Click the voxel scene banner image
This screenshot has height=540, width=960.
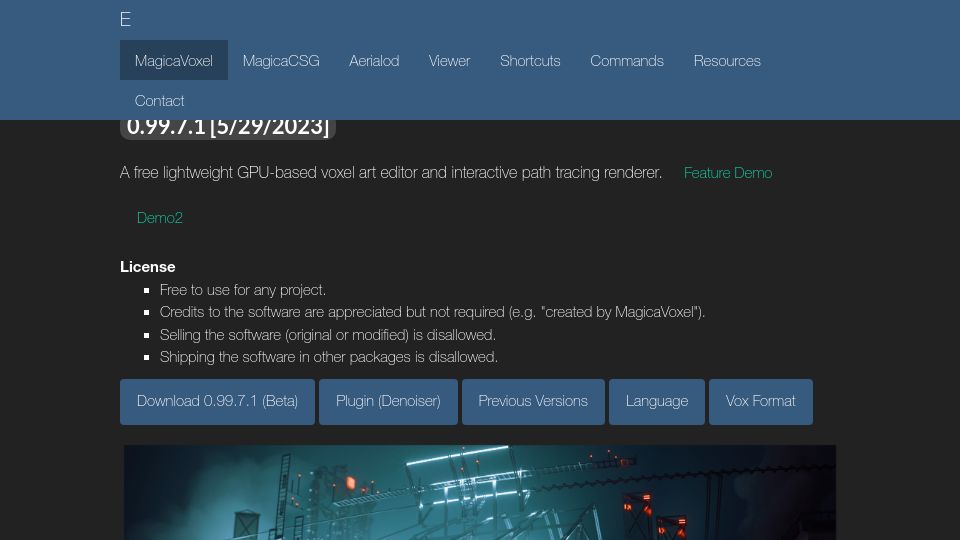[480, 492]
